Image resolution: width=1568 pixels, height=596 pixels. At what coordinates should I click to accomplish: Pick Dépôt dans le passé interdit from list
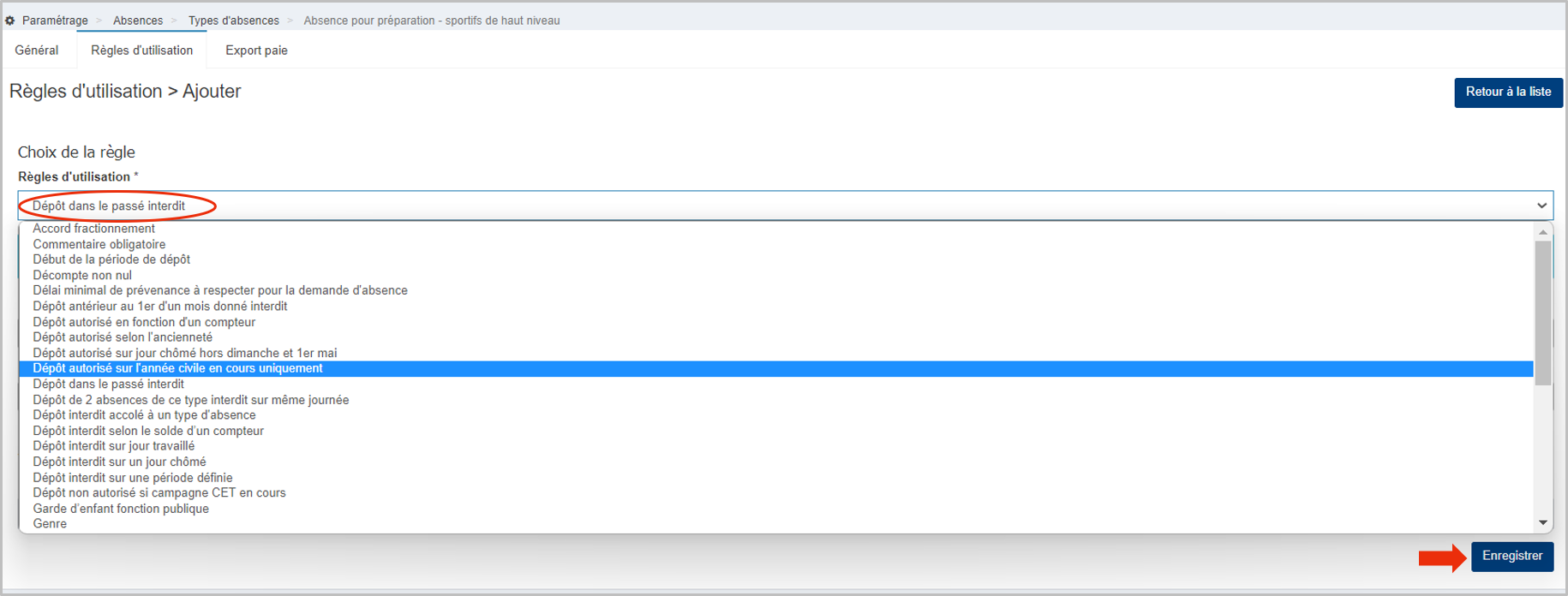[x=776, y=384]
